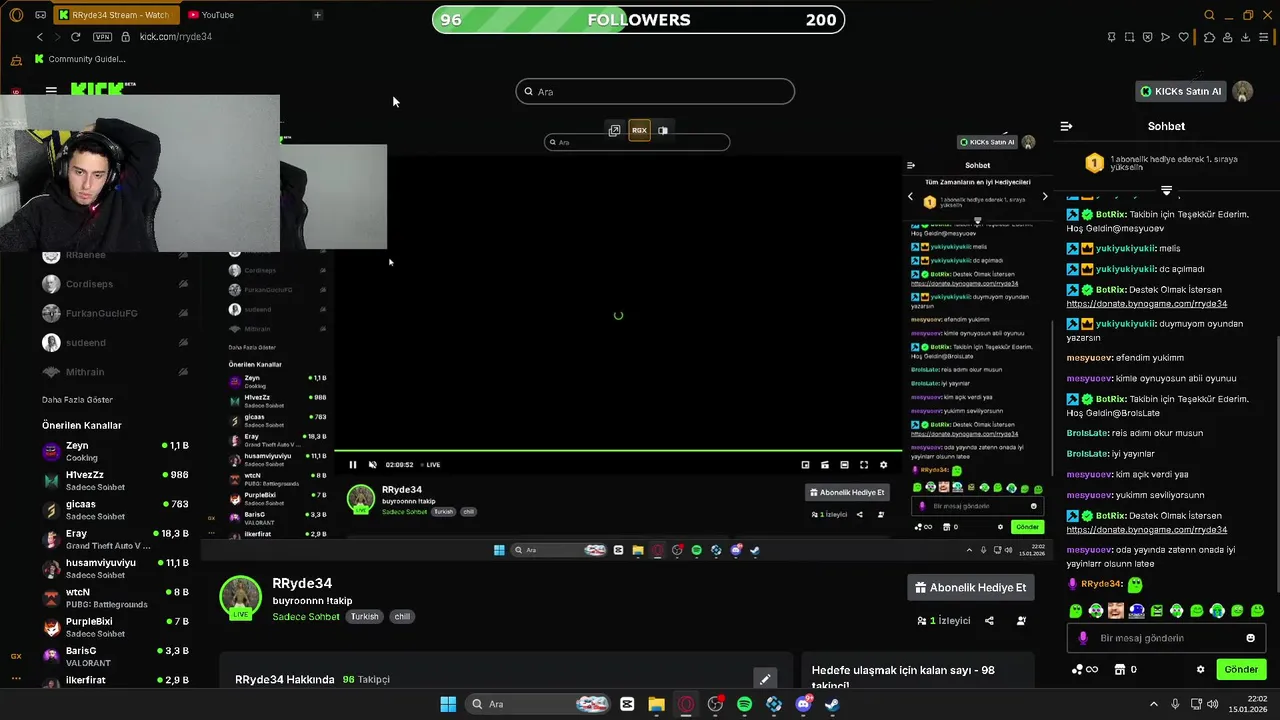Image resolution: width=1280 pixels, height=720 pixels.
Task: Open browser extensions puzzle icon
Action: [1209, 37]
